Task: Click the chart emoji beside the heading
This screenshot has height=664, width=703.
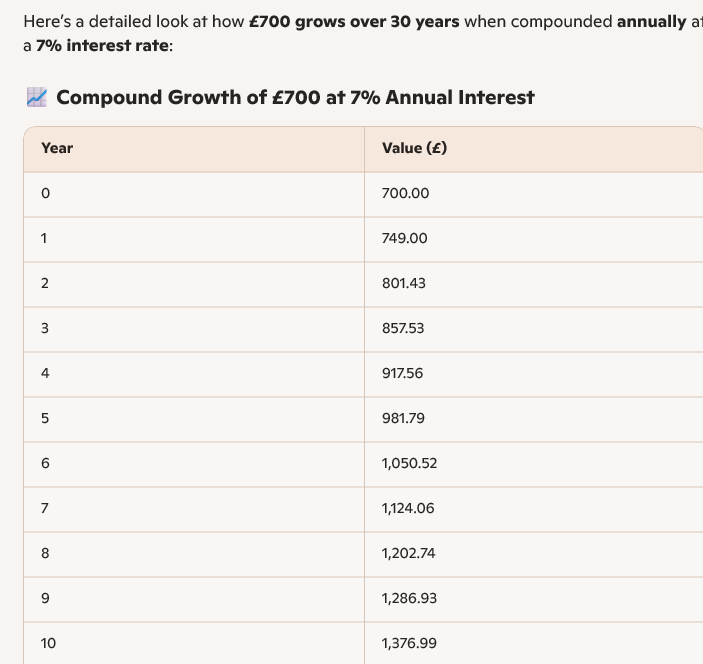Action: click(37, 98)
